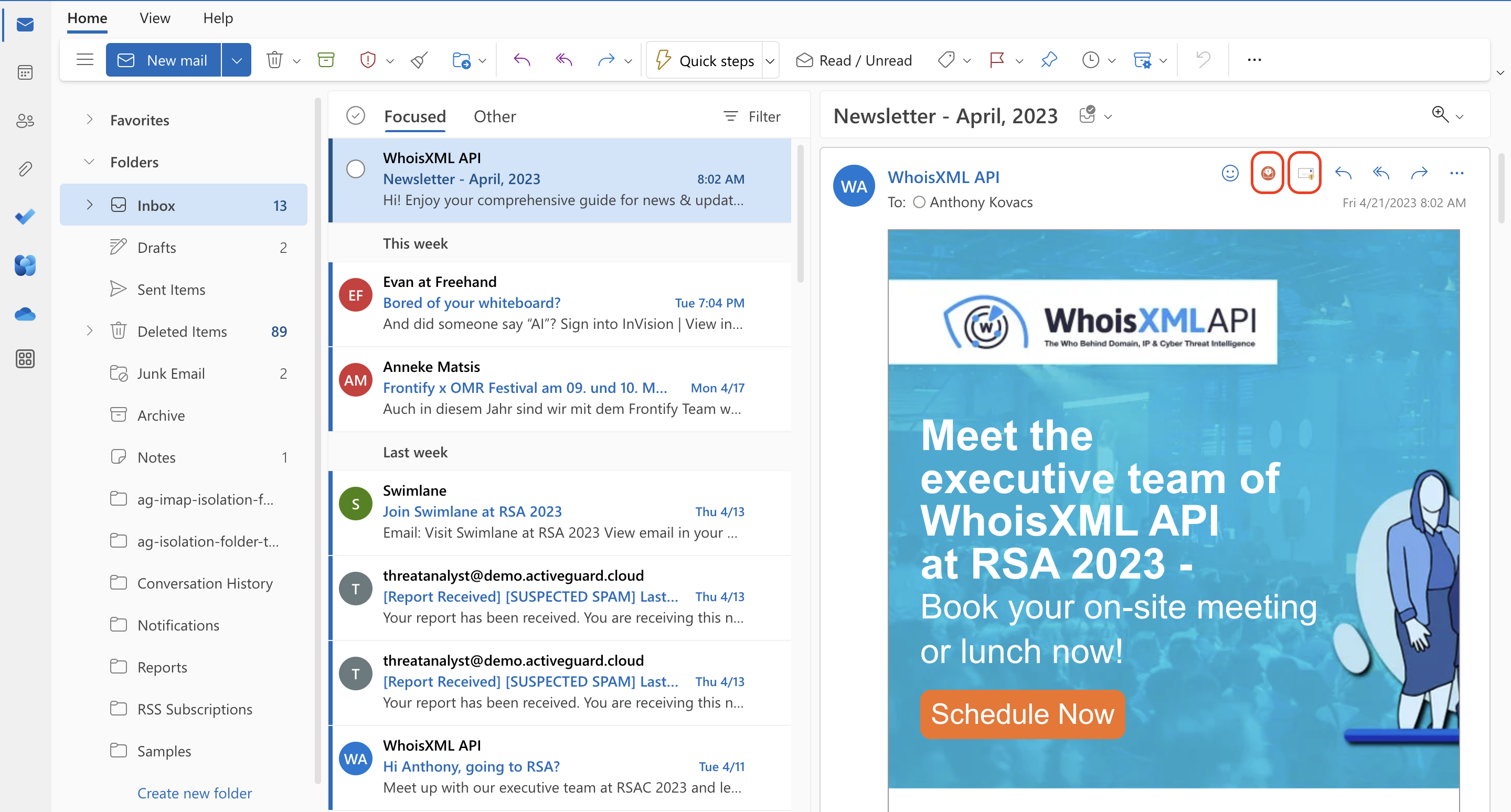The image size is (1511, 812).
Task: Archive the message using the toolbar icon
Action: coord(326,60)
